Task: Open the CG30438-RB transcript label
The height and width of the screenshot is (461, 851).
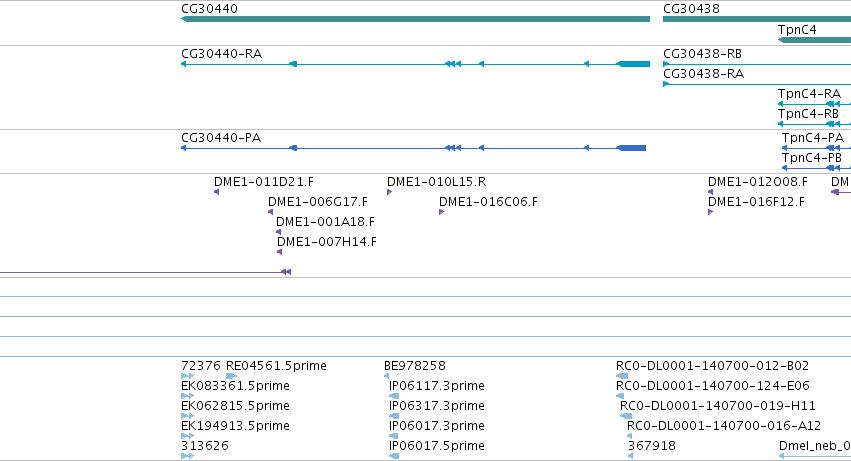Action: point(703,54)
